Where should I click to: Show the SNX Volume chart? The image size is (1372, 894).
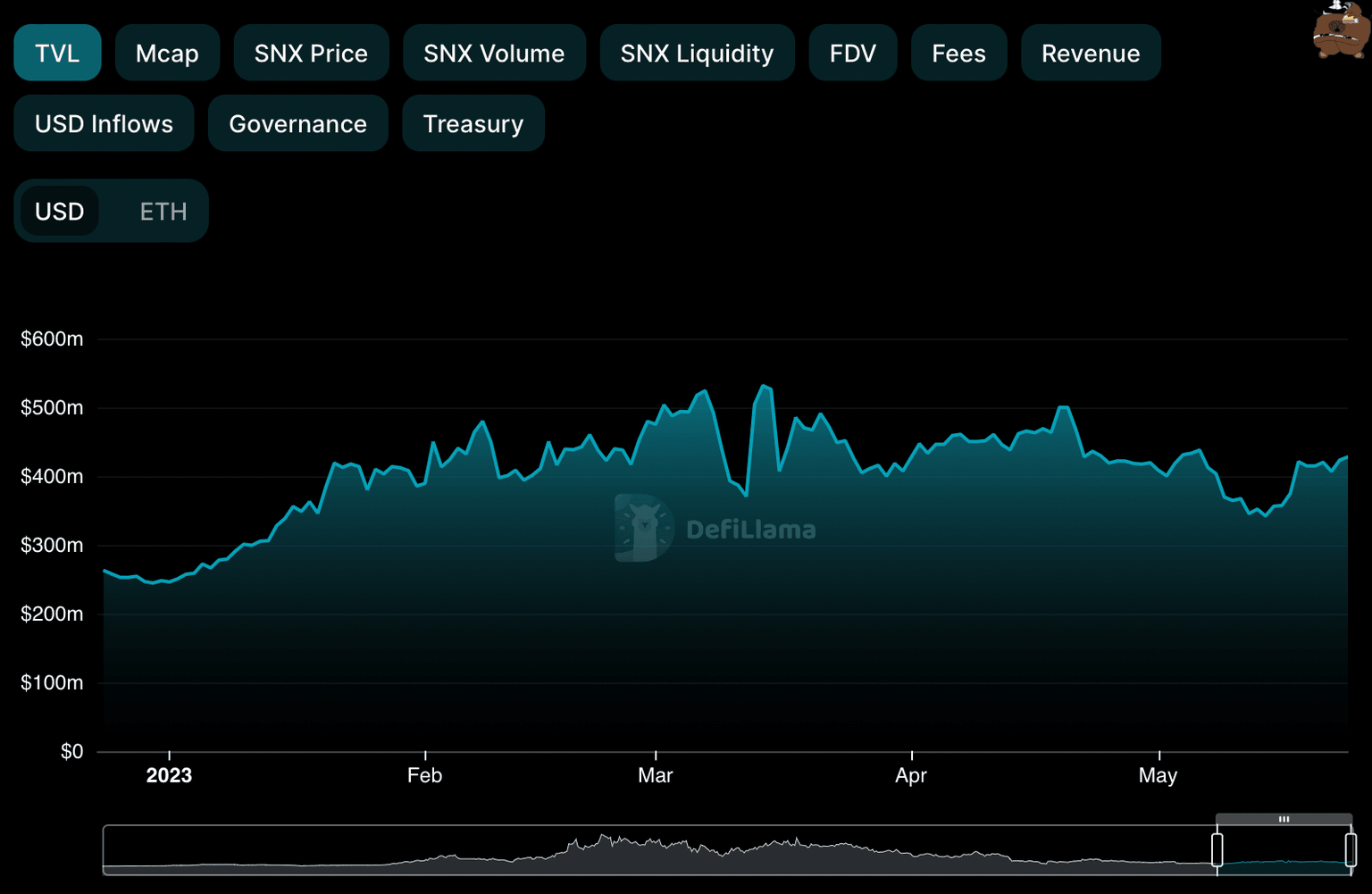point(494,53)
